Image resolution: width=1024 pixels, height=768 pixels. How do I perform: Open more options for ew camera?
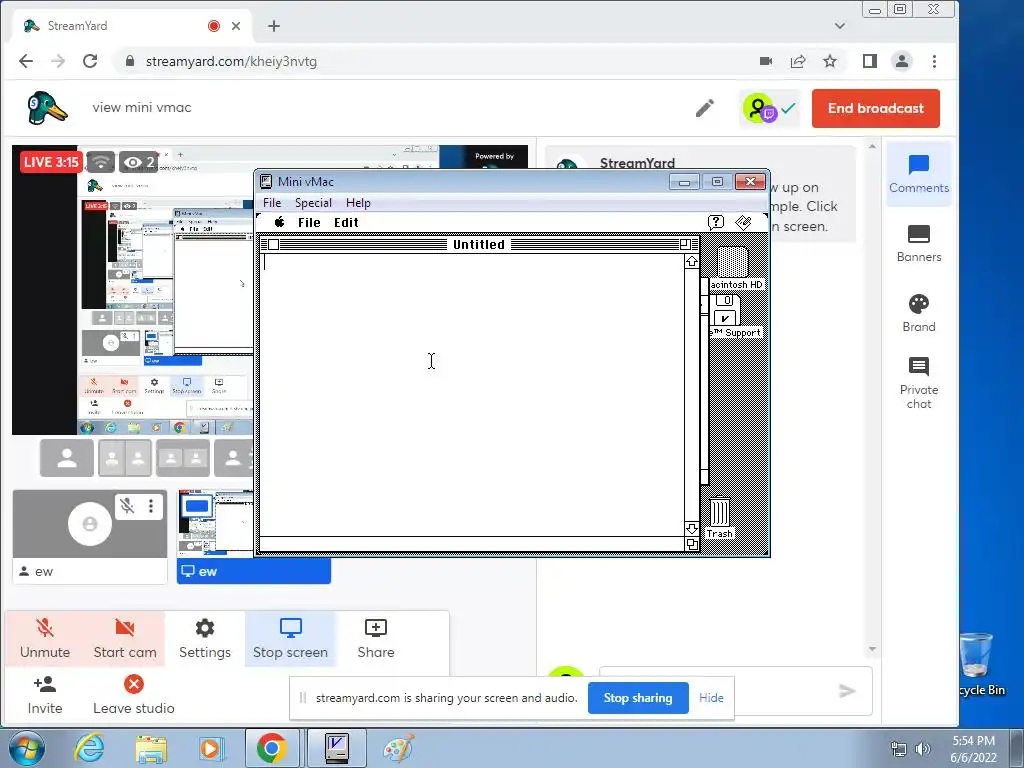[151, 505]
